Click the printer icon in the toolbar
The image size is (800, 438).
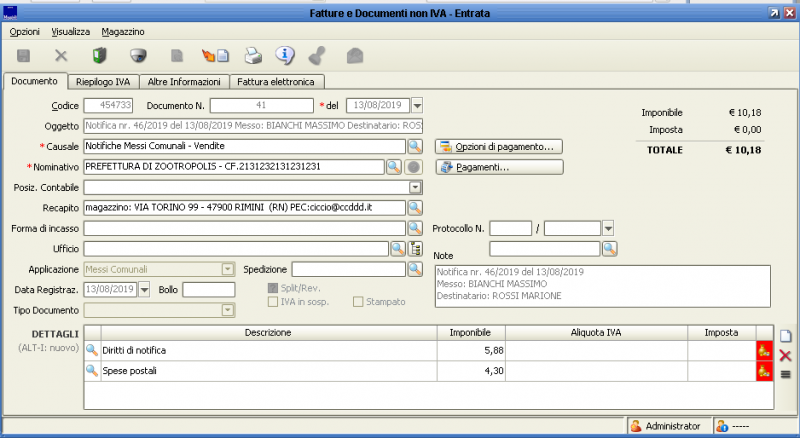click(254, 56)
